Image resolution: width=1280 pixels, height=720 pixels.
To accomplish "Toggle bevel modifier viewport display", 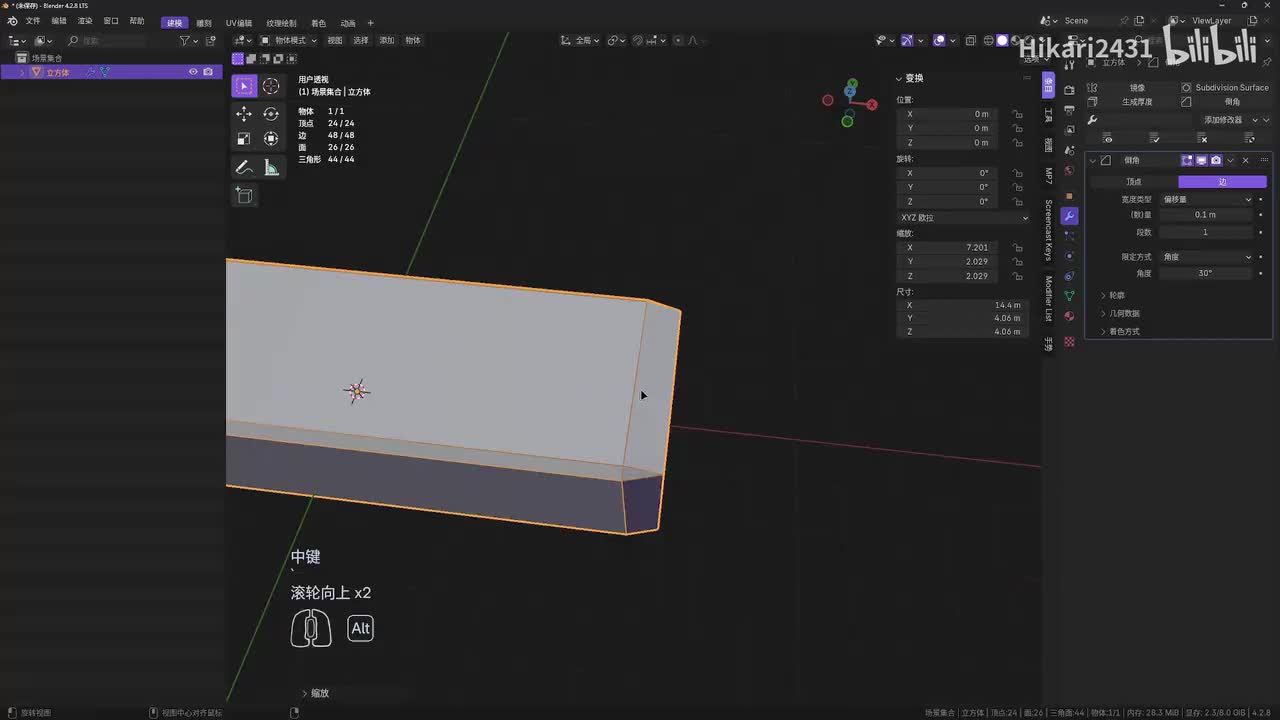I will pyautogui.click(x=1201, y=160).
